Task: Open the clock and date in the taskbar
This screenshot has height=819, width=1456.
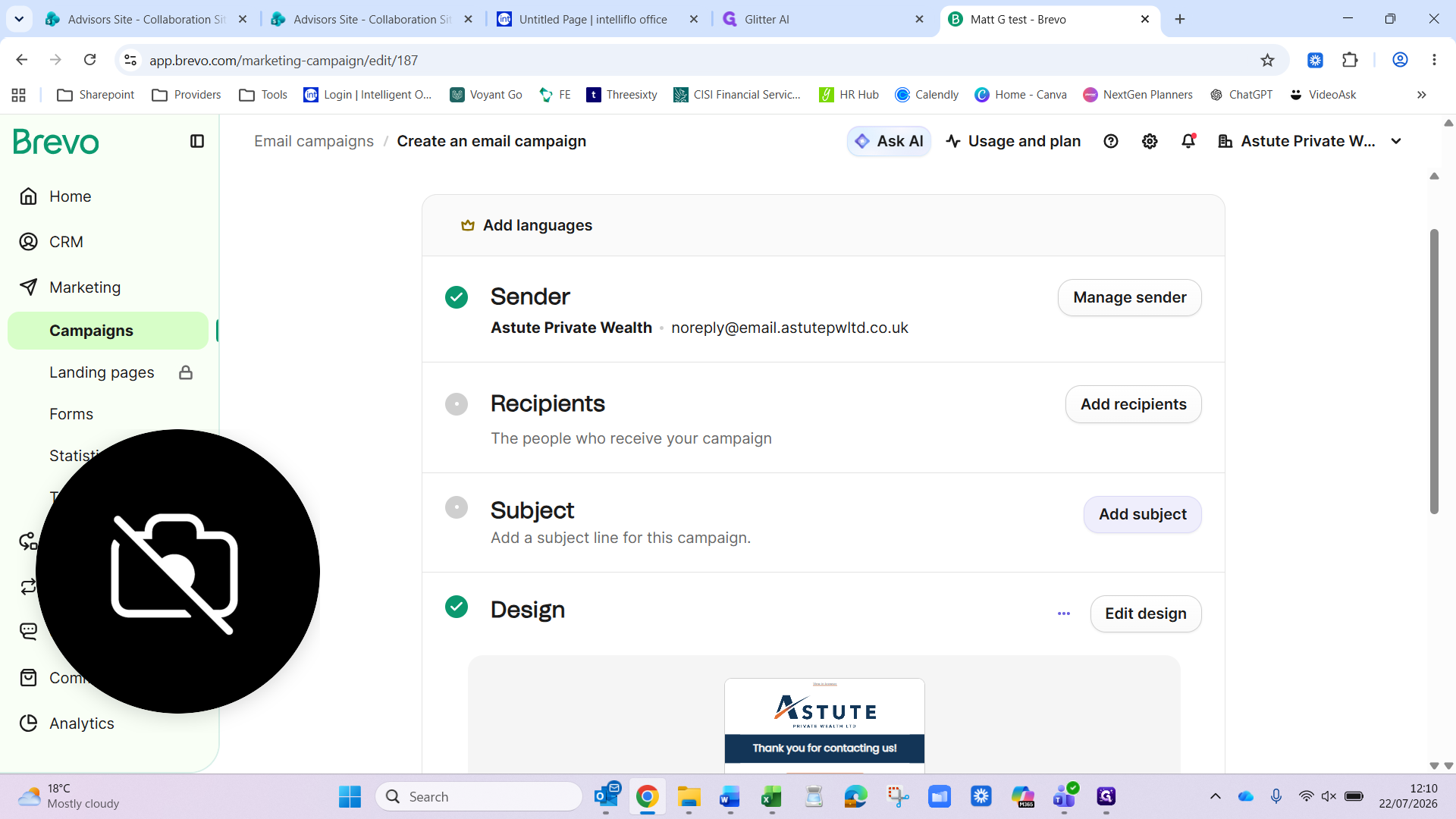Action: pos(1407,796)
